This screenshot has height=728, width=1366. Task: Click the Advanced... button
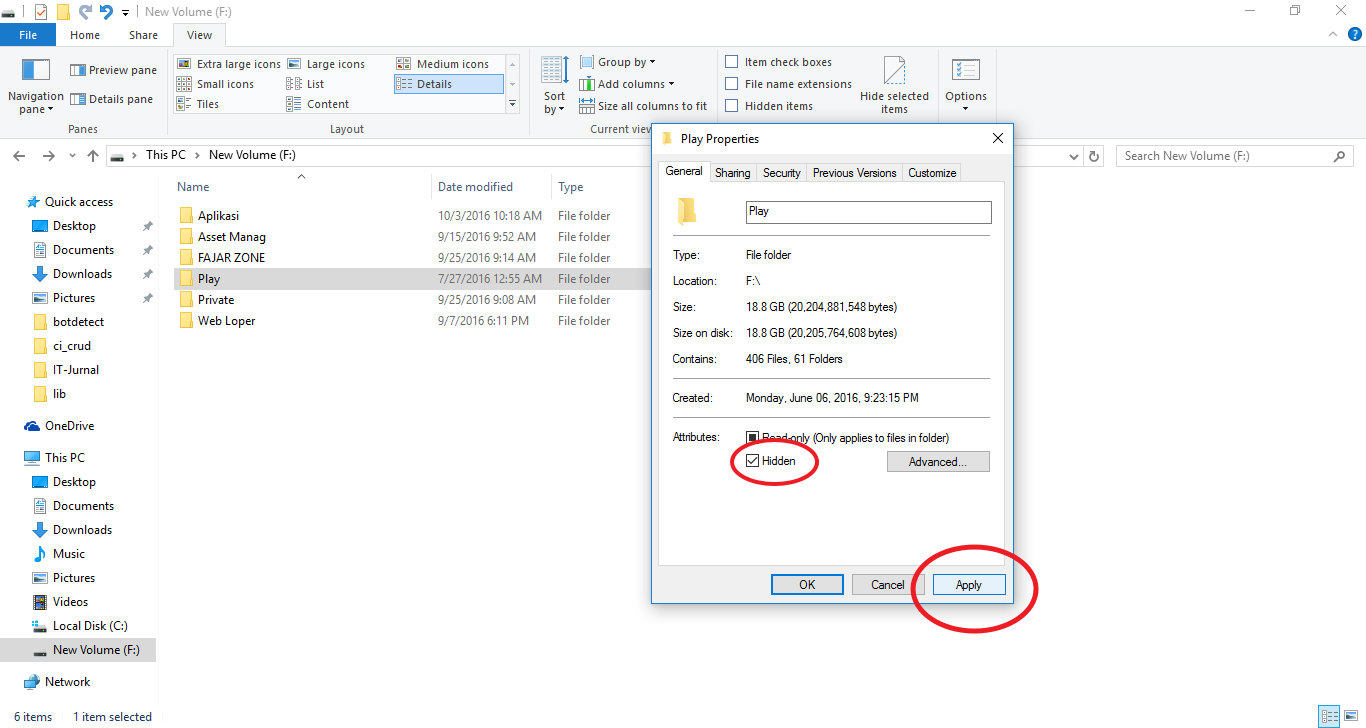[x=938, y=462]
